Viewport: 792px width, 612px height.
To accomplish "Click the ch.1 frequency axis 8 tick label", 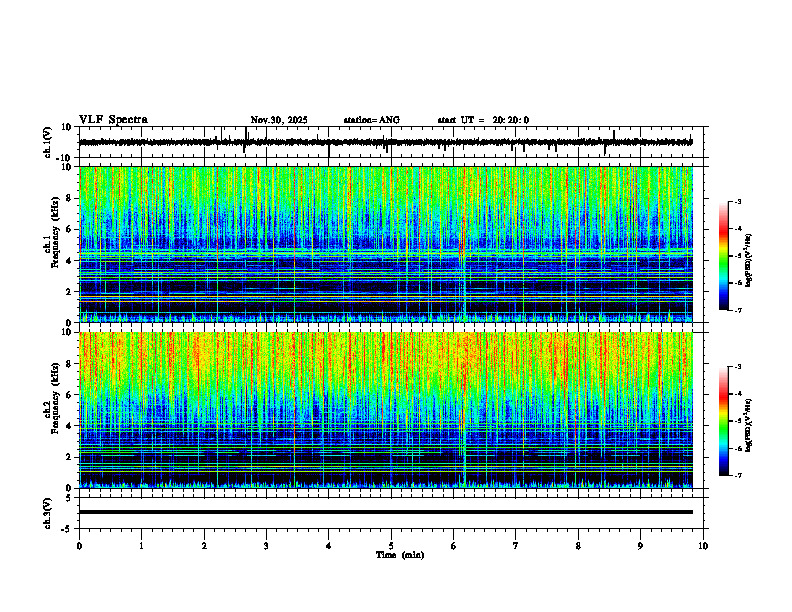I will [69, 198].
